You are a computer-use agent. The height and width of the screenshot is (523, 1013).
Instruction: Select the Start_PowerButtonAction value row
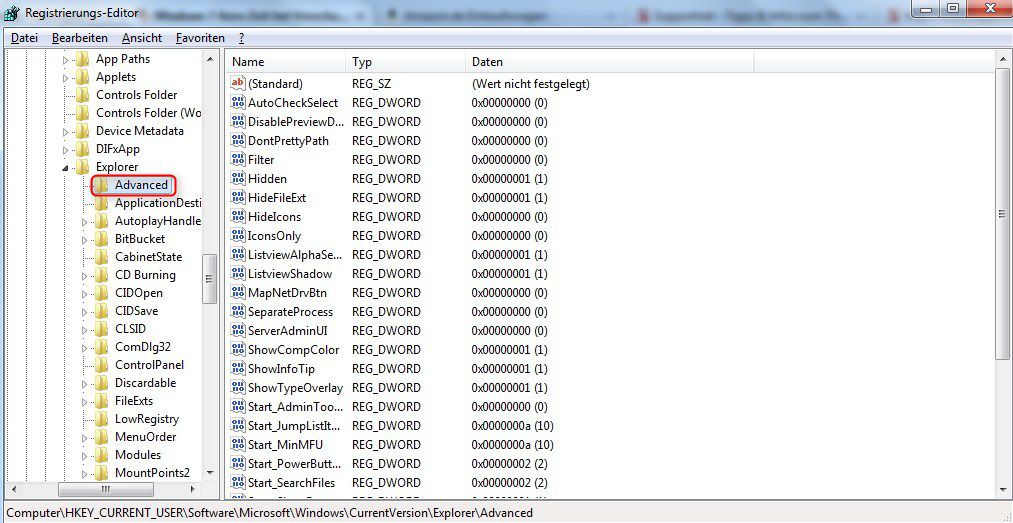(x=295, y=464)
